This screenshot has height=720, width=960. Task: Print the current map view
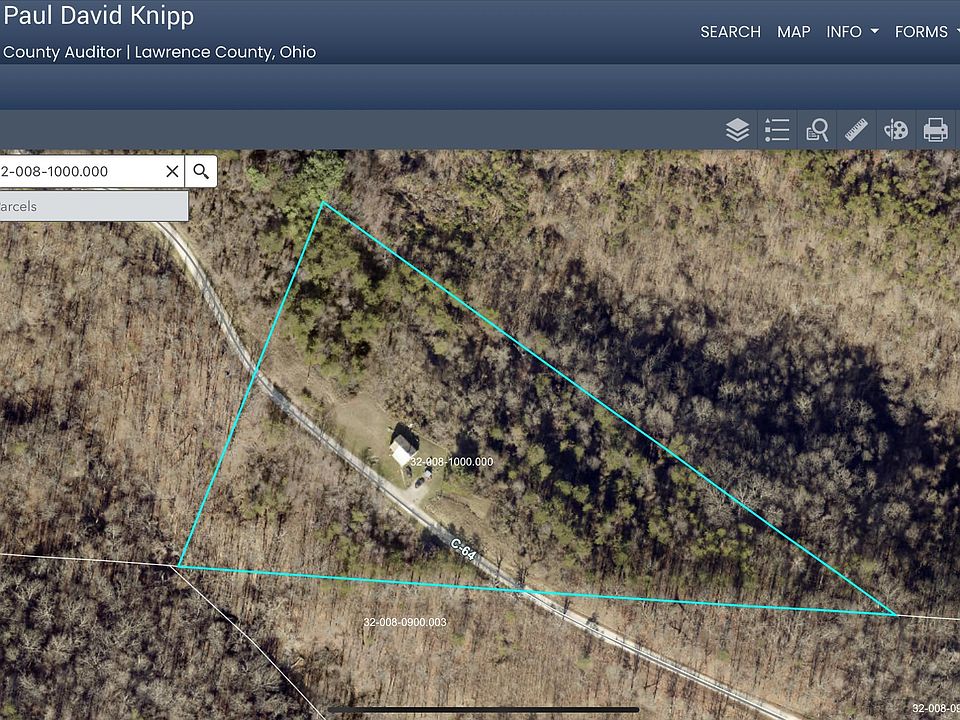click(x=936, y=130)
